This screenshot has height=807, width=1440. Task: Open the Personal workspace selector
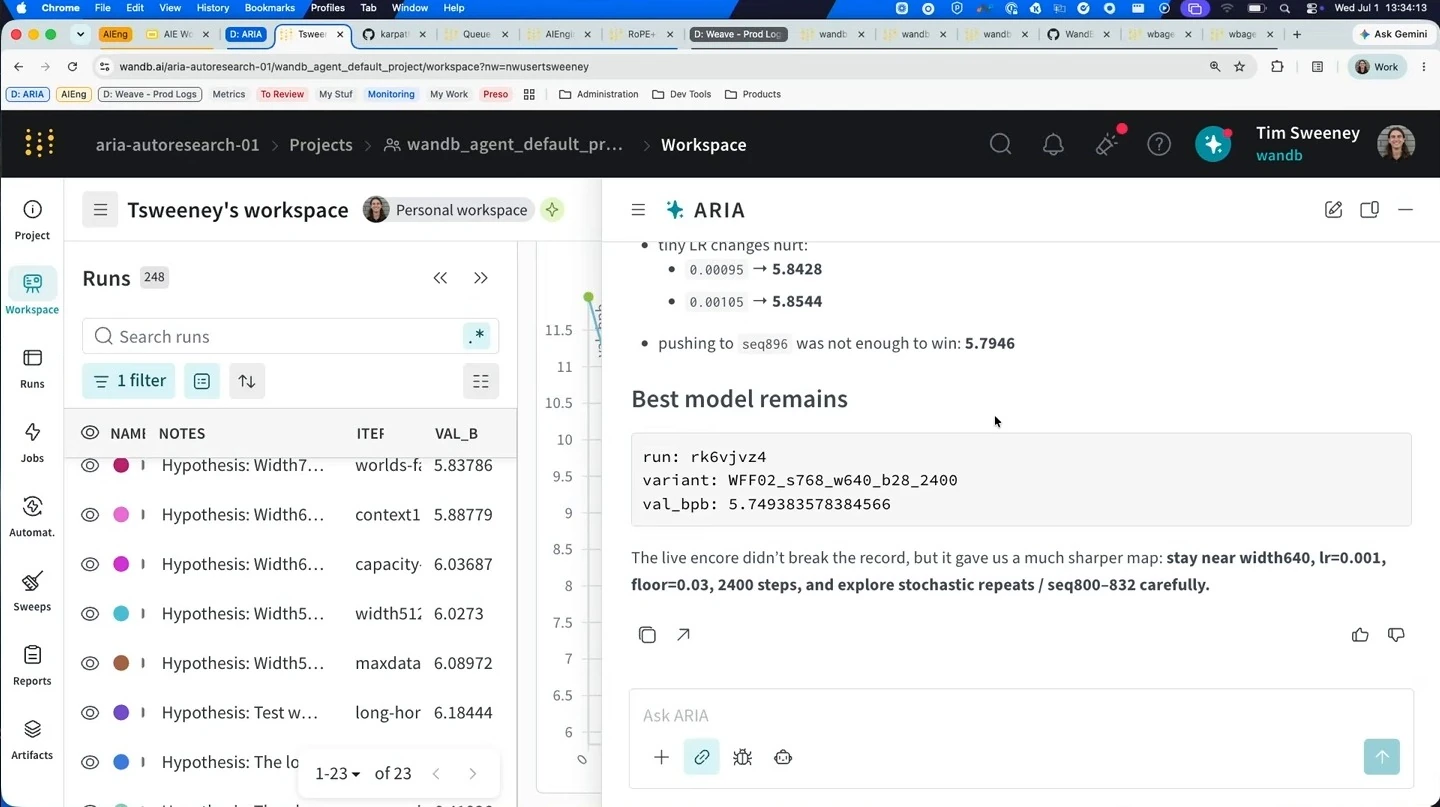446,210
